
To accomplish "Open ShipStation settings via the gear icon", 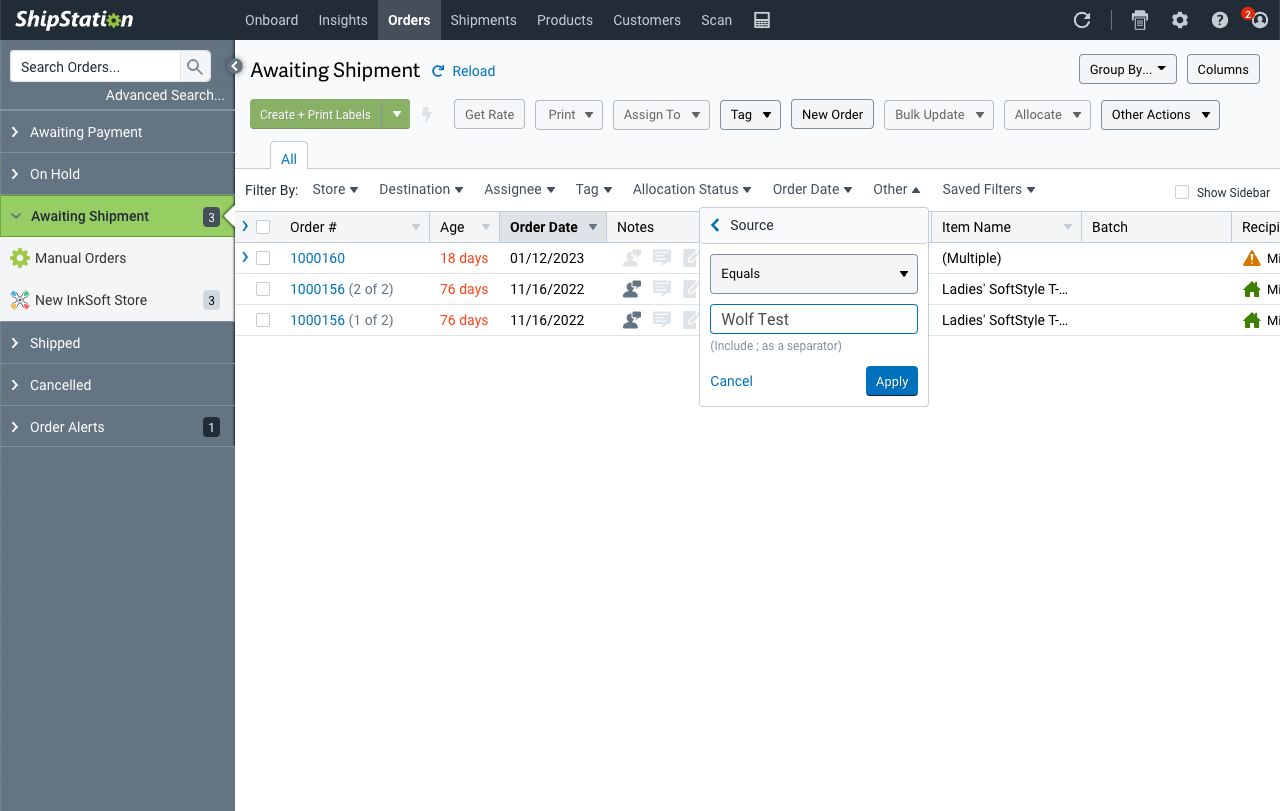I will click(x=1179, y=19).
